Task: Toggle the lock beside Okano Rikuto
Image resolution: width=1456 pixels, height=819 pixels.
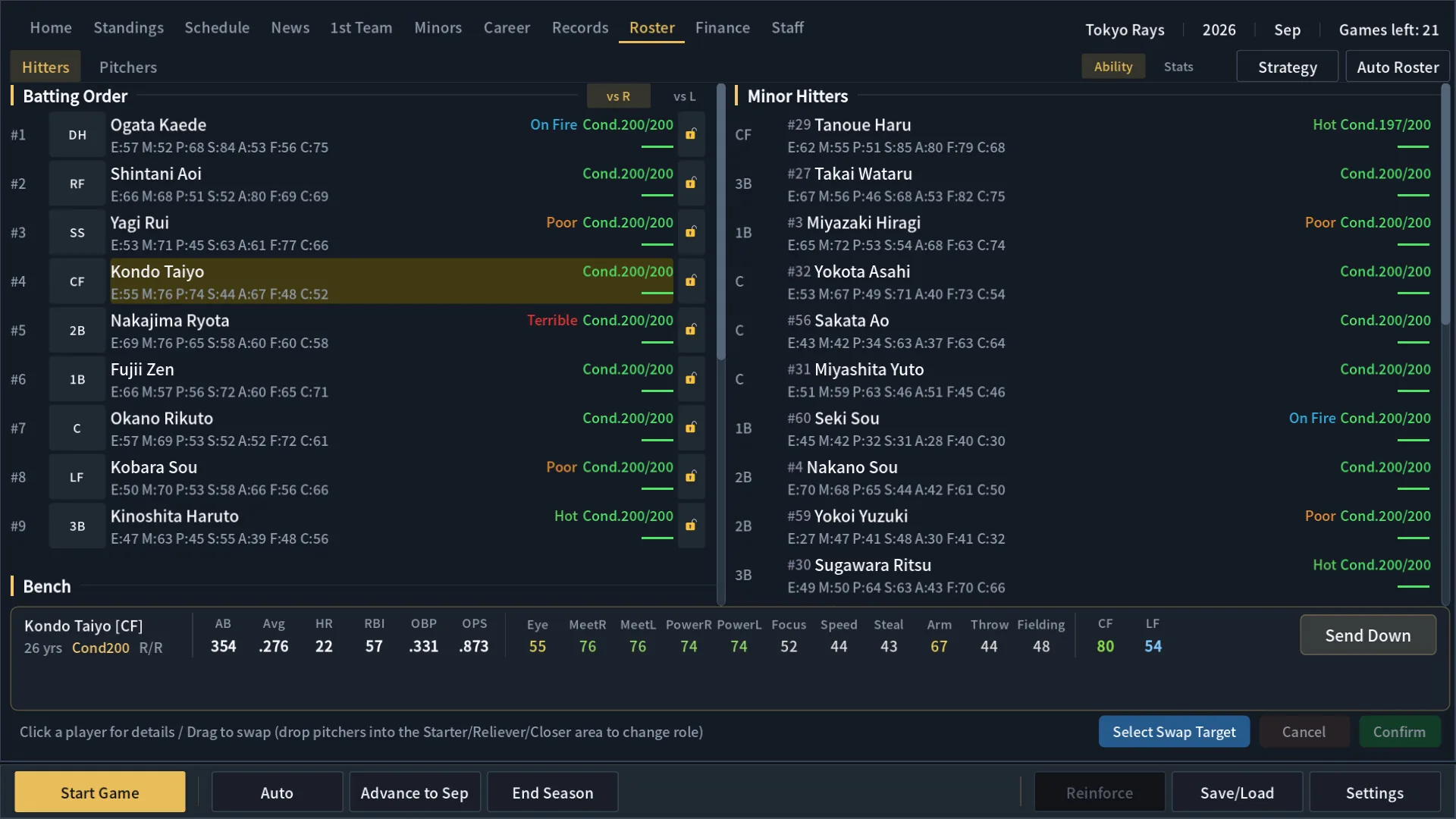Action: click(x=691, y=428)
